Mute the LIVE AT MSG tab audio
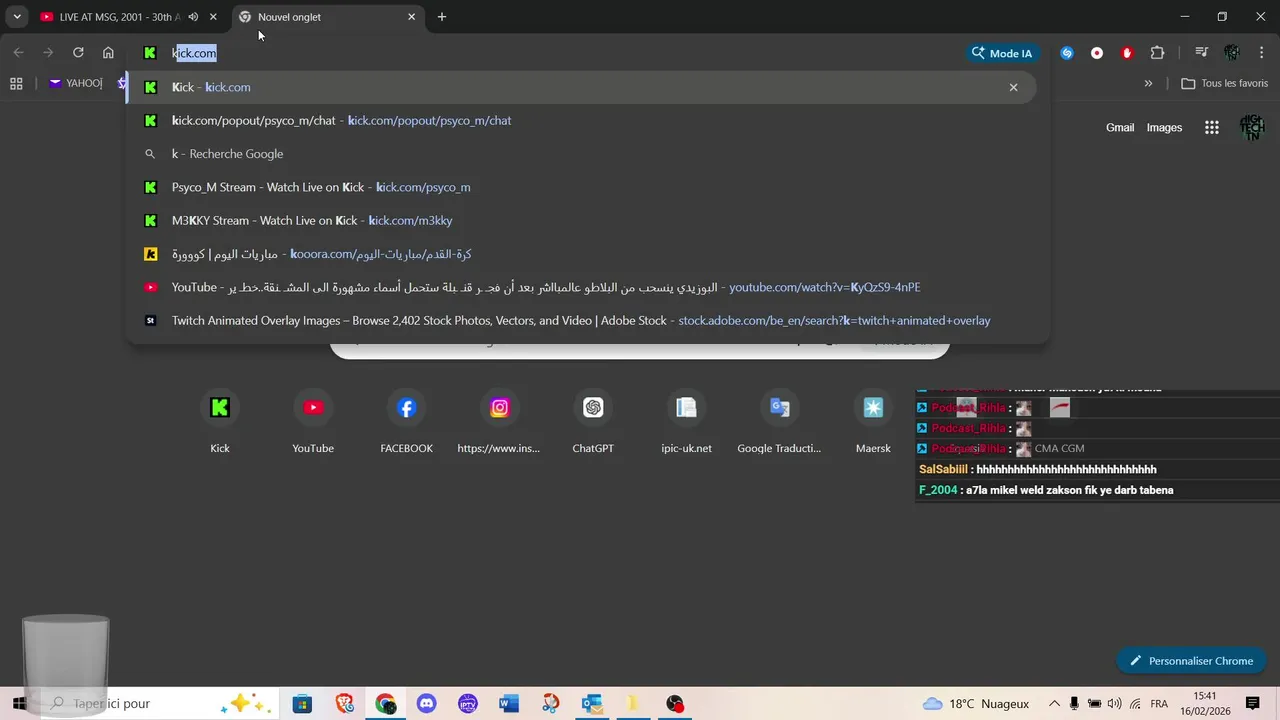The width and height of the screenshot is (1280, 720). coord(193,17)
